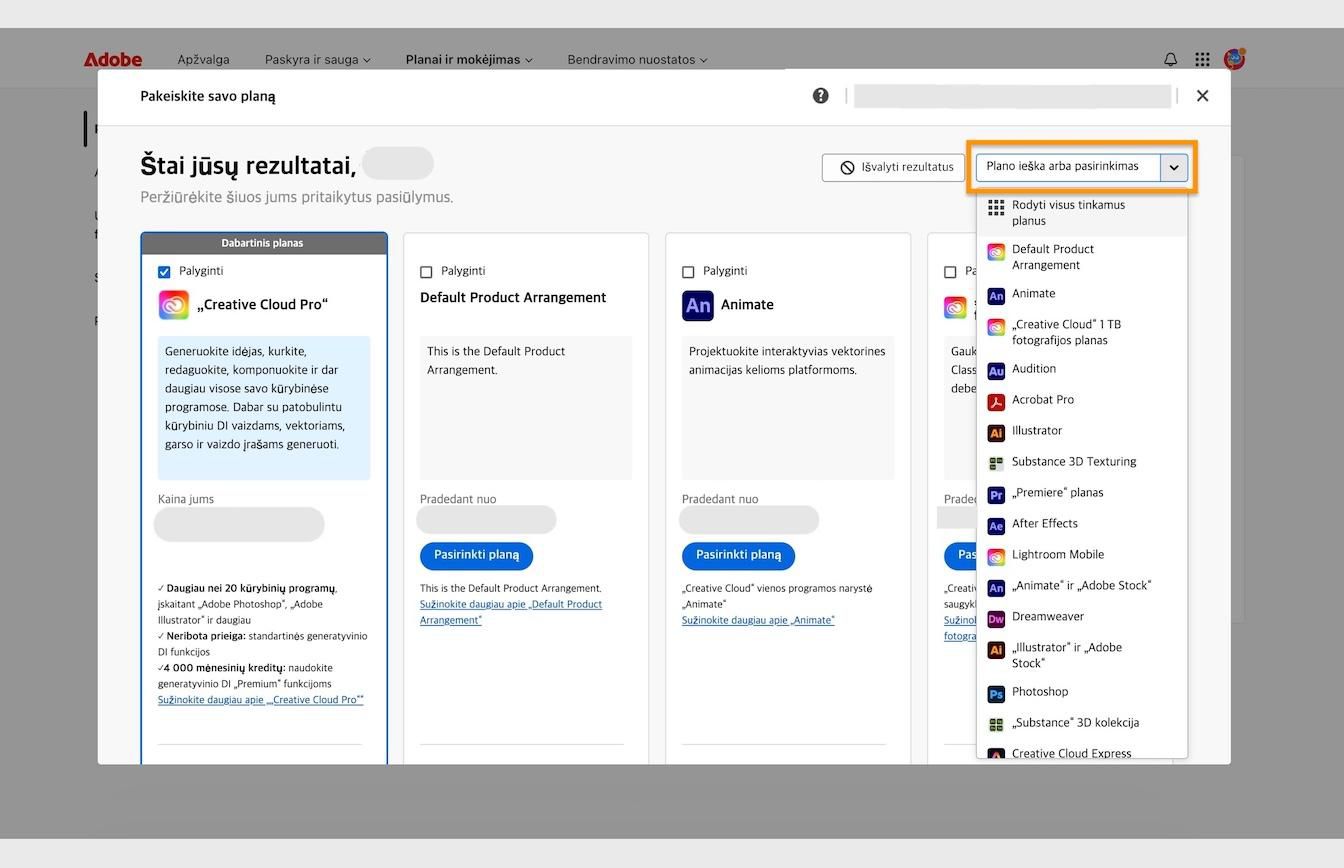Select Rodyti visus tinkamus planus option
Image resolution: width=1344 pixels, height=868 pixels.
(1082, 213)
